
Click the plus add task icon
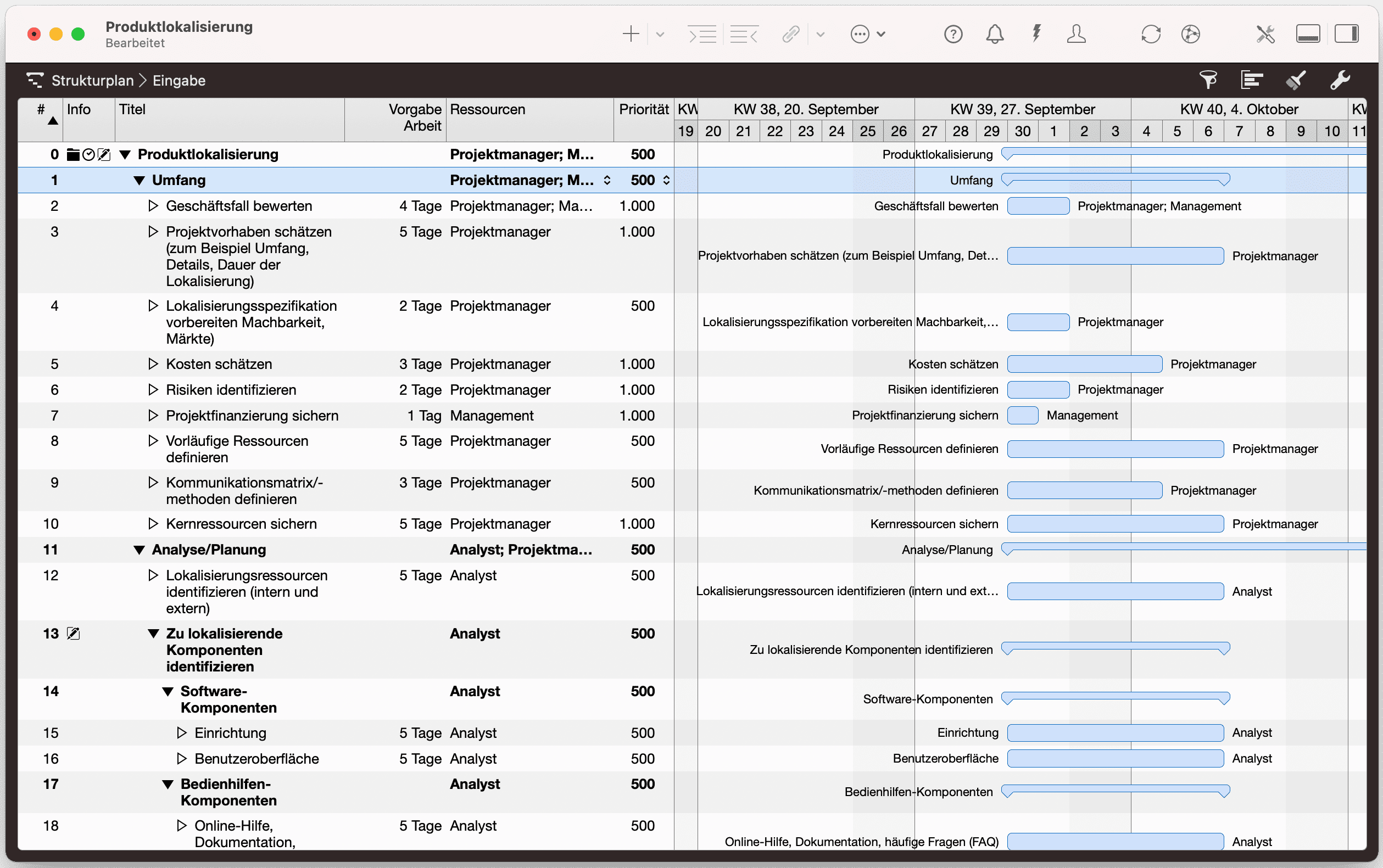pos(631,35)
